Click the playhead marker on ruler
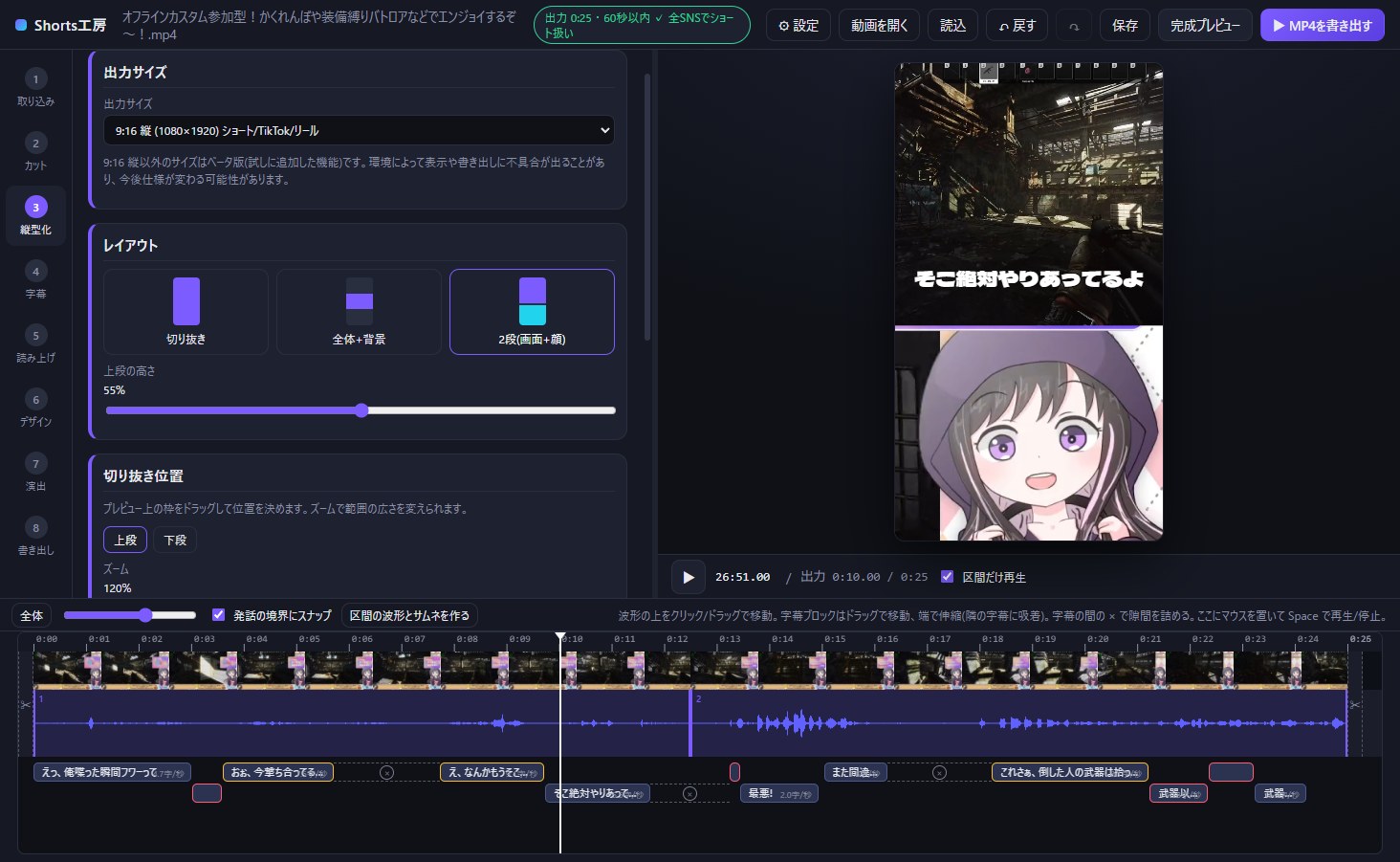The width and height of the screenshot is (1400, 862). click(560, 637)
